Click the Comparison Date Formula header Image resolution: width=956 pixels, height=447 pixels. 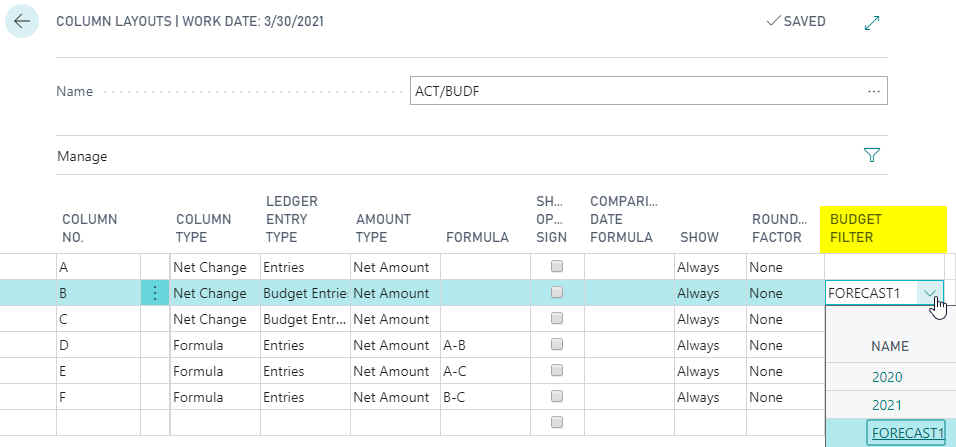[625, 219]
